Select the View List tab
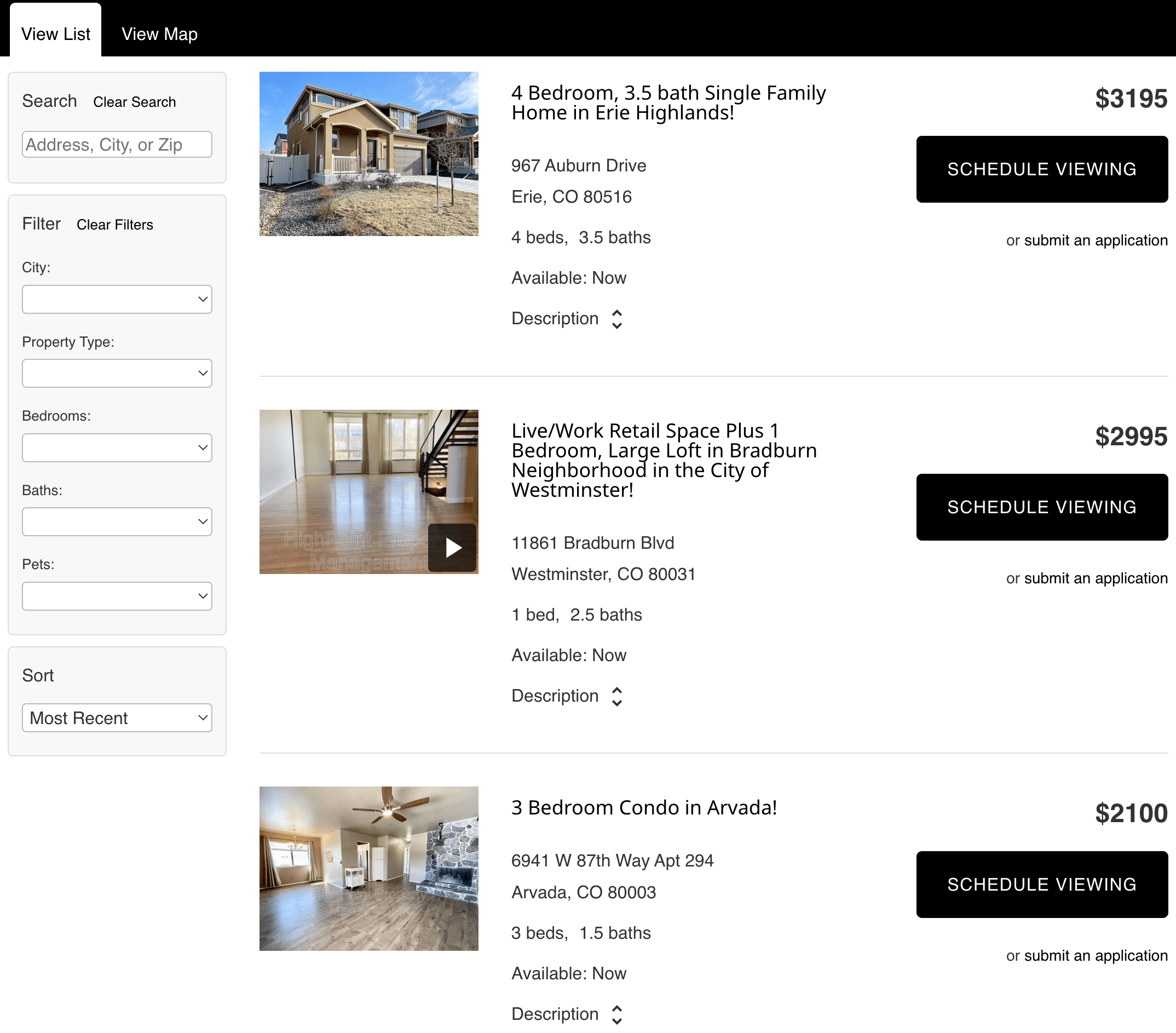Image resolution: width=1176 pixels, height=1033 pixels. pos(55,33)
